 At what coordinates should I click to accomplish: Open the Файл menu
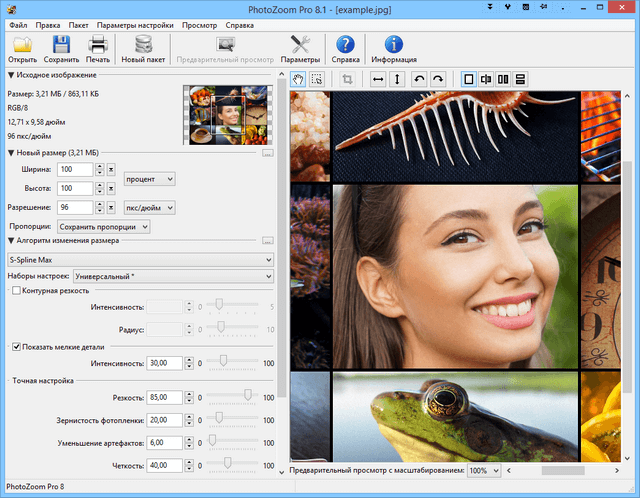pos(19,23)
